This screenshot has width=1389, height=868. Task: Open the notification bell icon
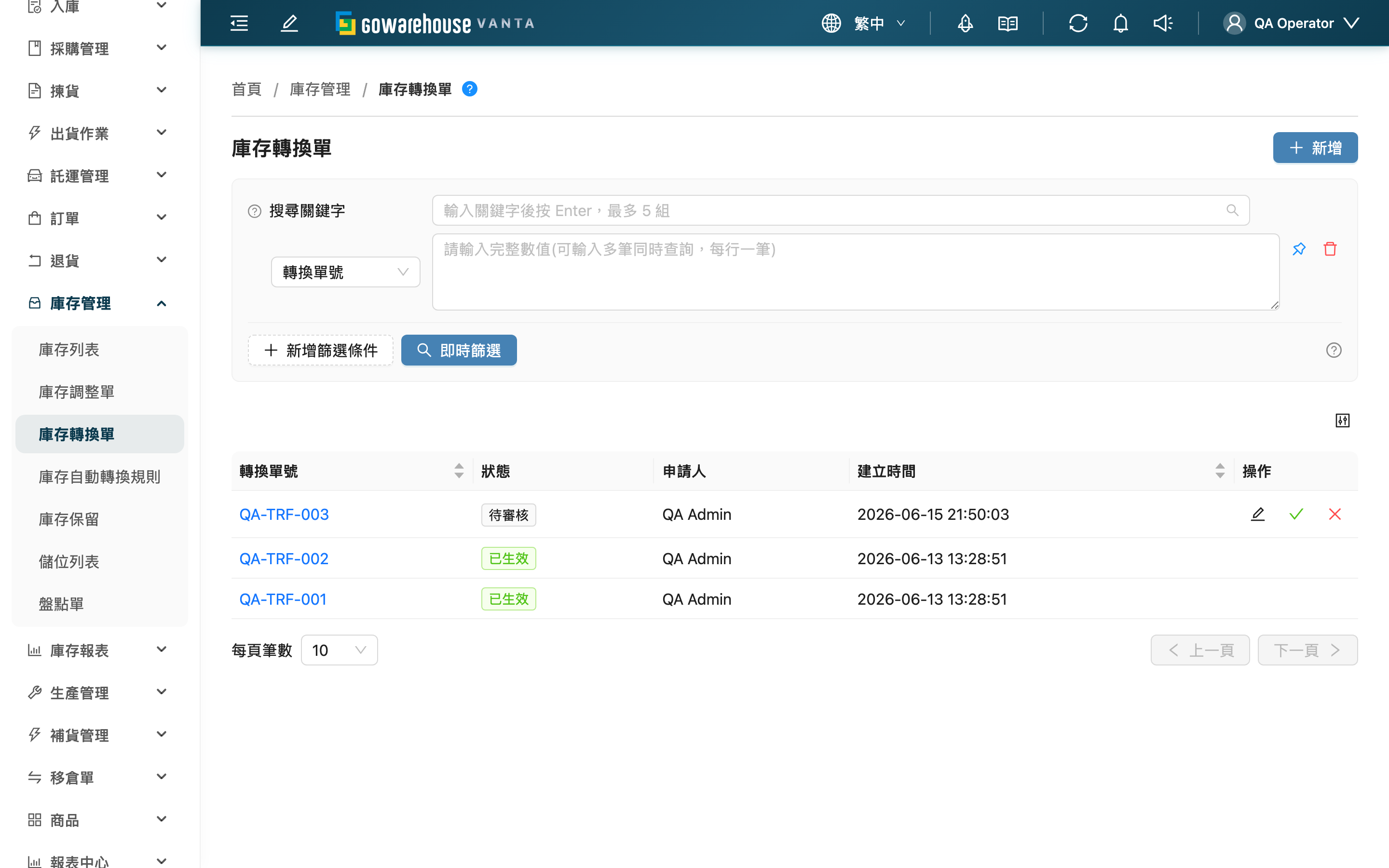point(1121,24)
